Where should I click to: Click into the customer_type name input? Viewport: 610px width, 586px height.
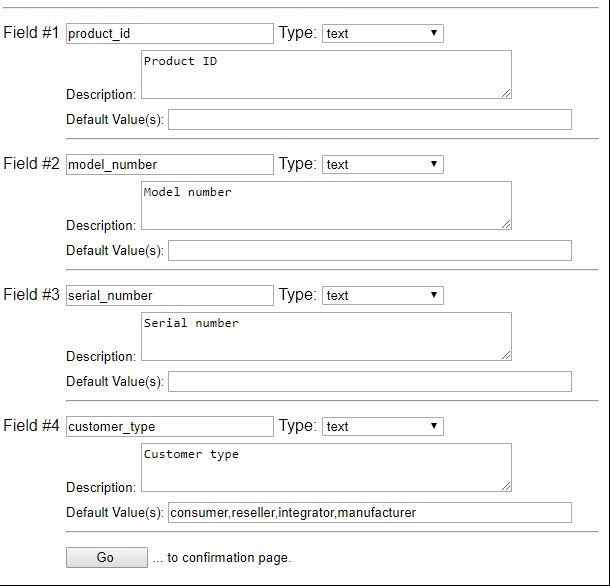169,426
